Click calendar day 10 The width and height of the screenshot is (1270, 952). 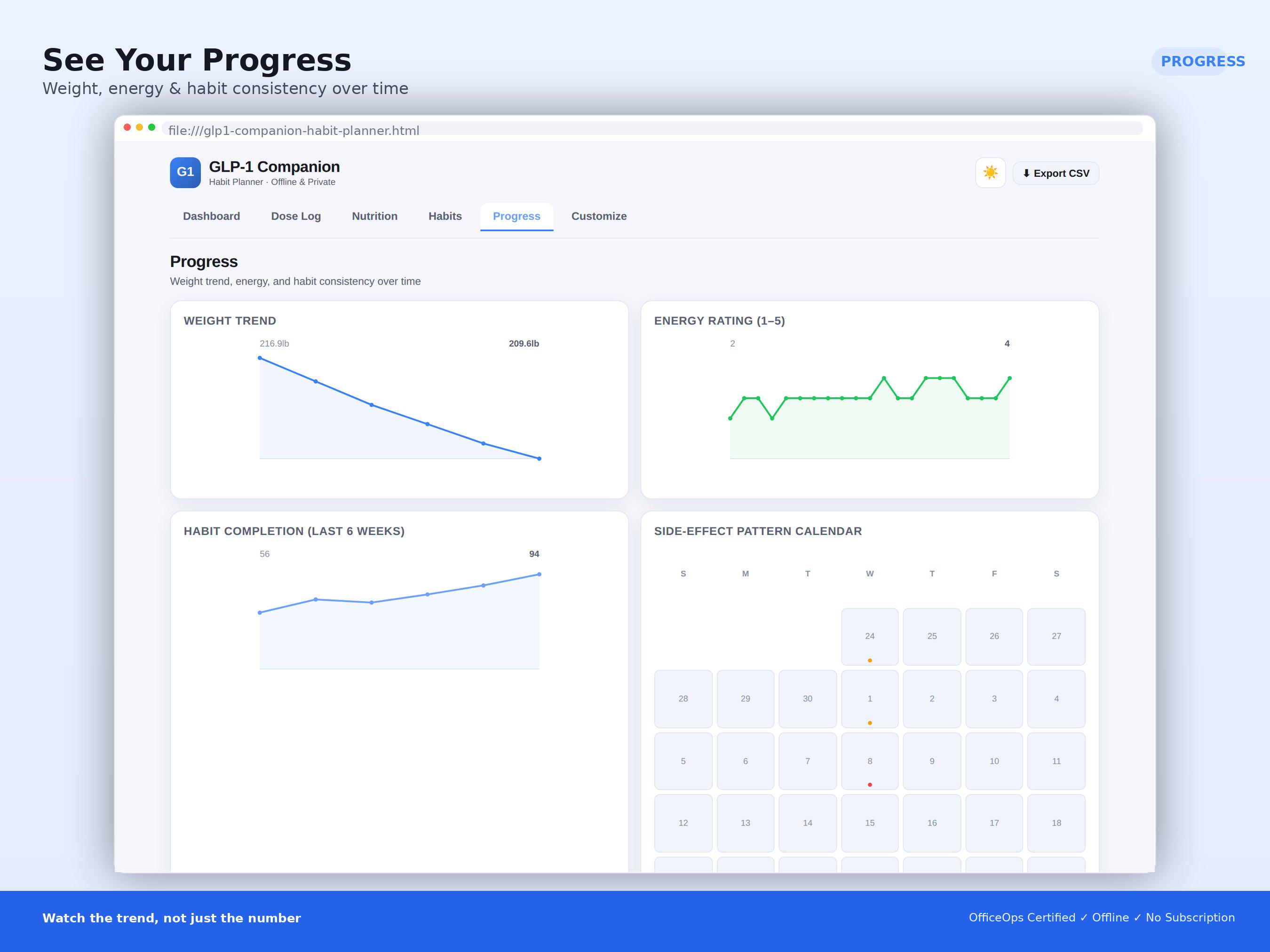coord(994,762)
